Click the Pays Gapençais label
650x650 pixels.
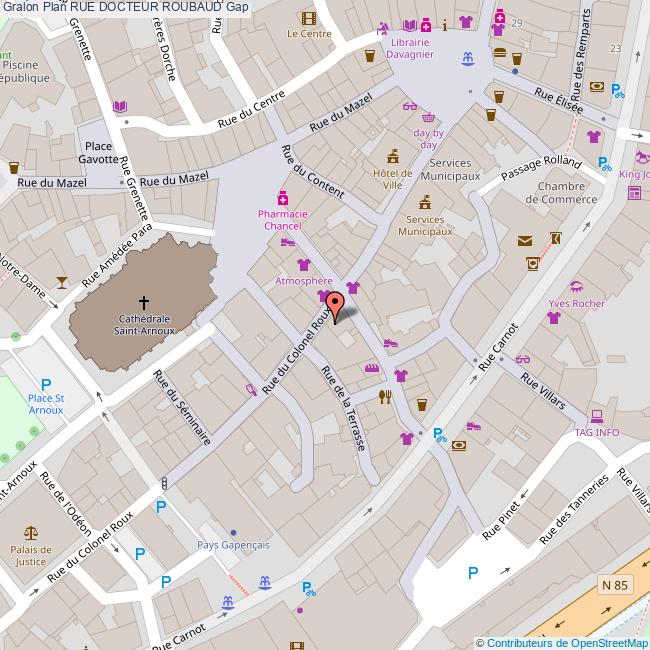click(233, 545)
